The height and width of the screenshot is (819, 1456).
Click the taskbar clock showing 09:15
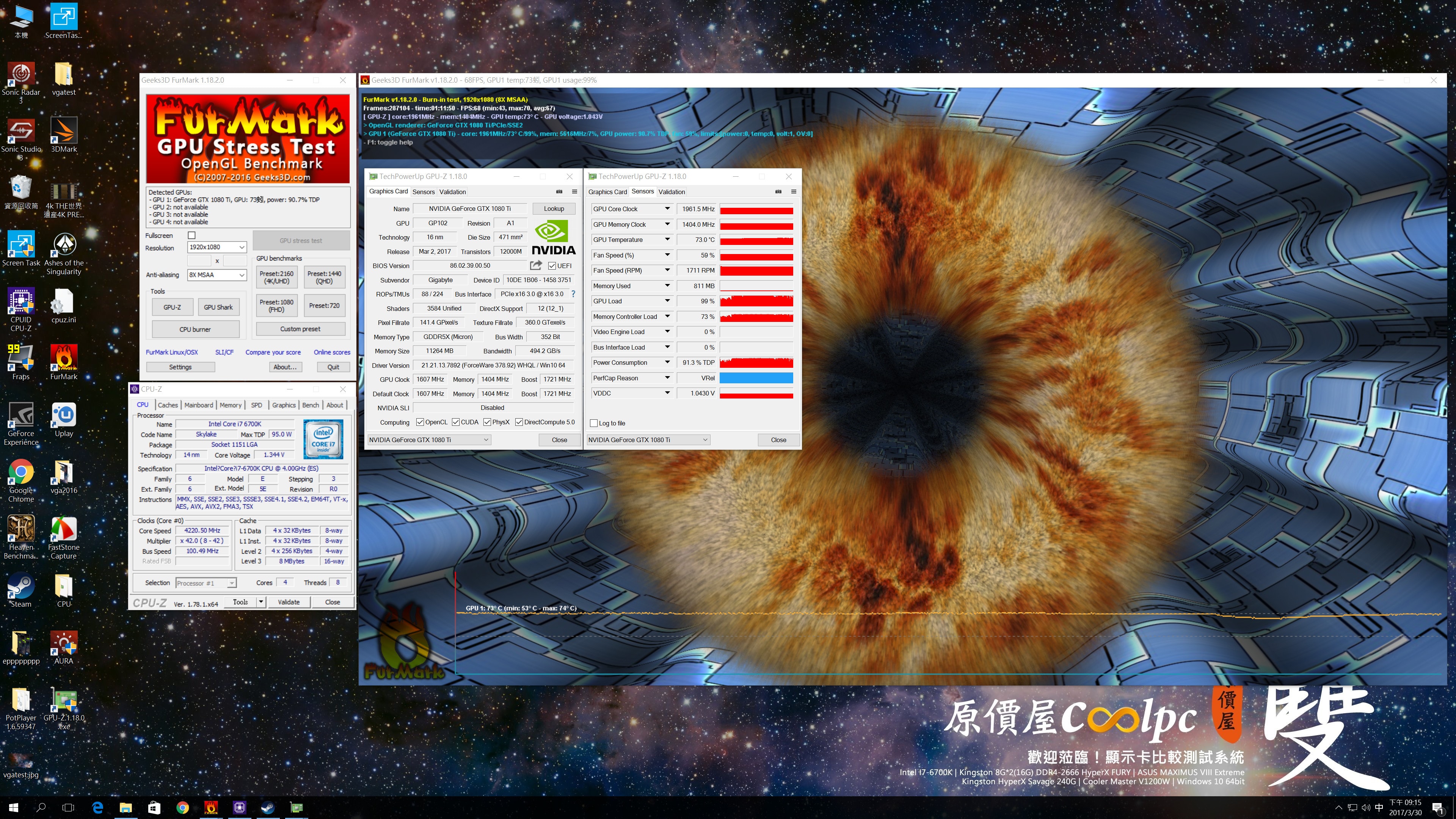click(x=1405, y=808)
